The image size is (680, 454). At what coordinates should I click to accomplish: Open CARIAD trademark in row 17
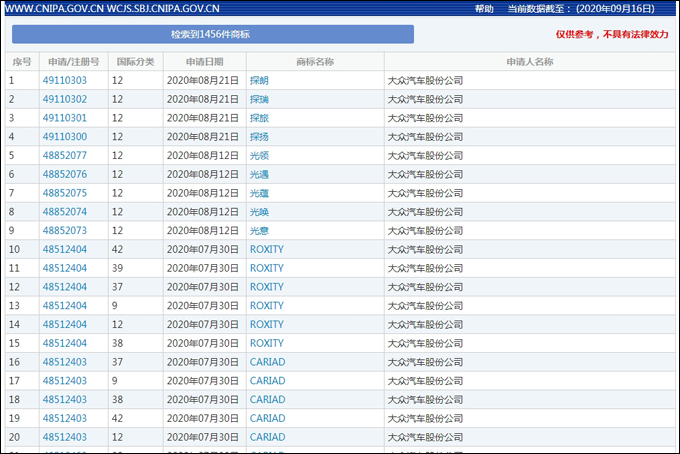[268, 381]
